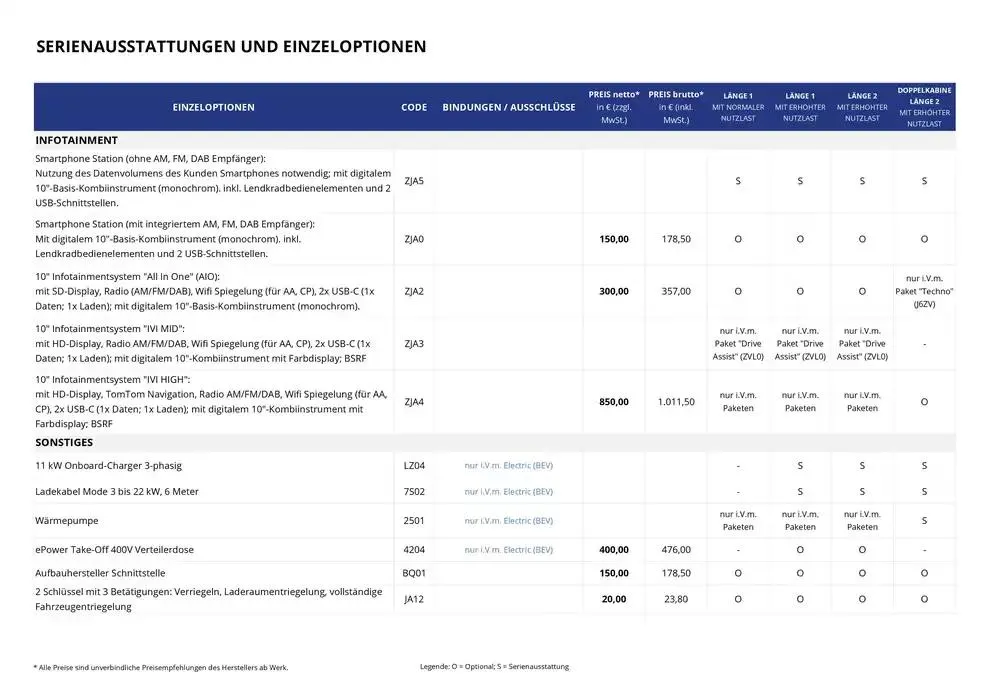
Task: Click the legend text at page bottom
Action: pos(494,667)
